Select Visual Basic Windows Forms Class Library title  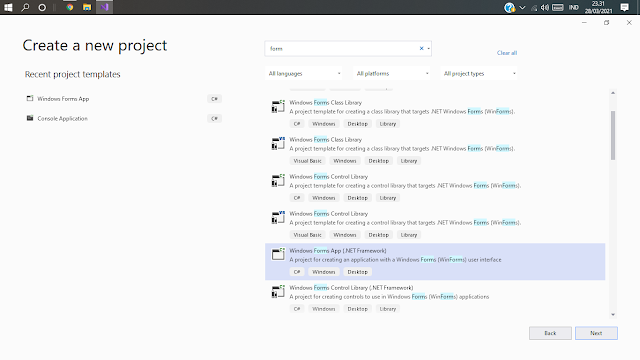coord(325,140)
